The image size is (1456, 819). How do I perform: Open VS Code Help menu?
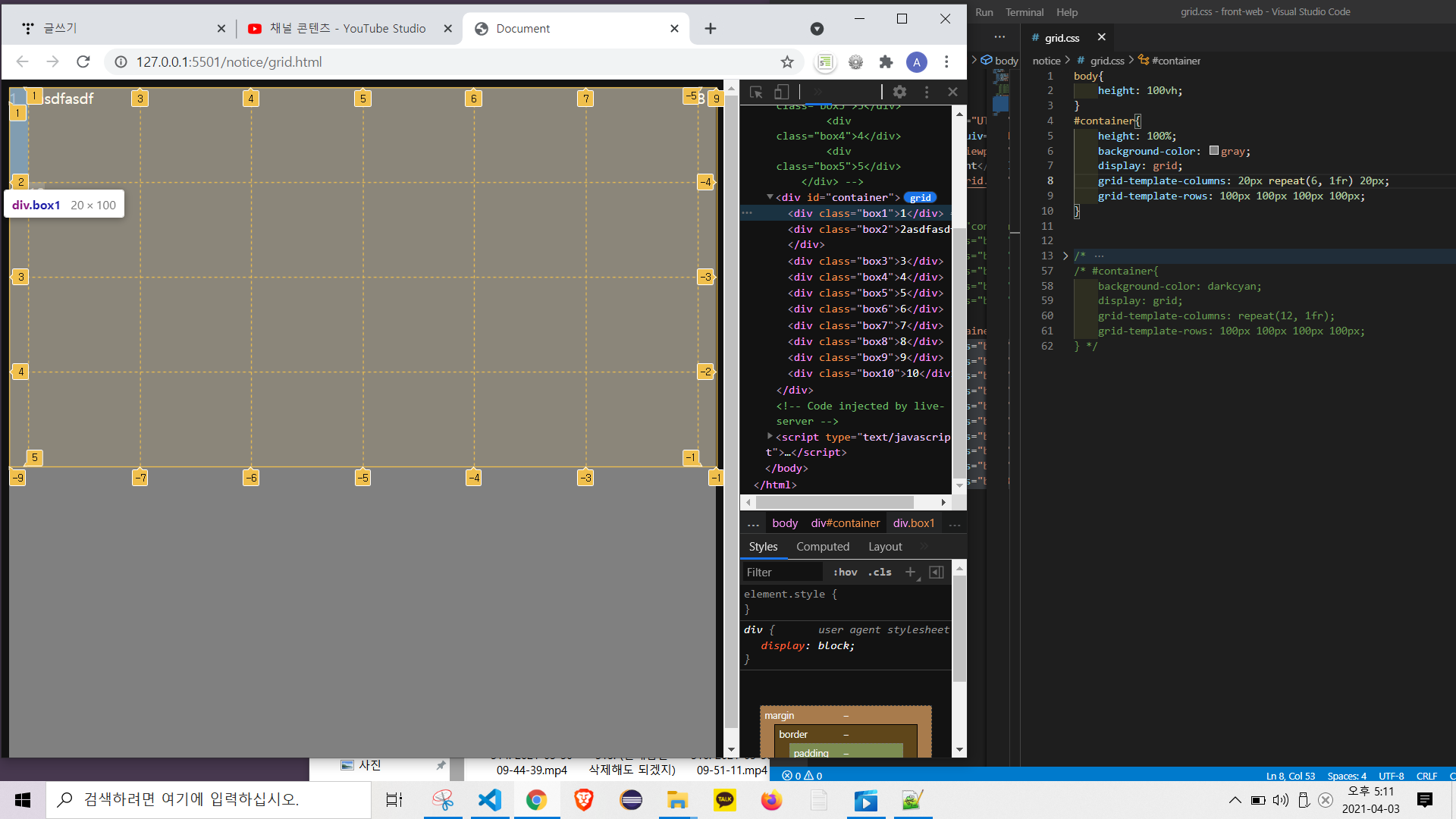coord(1066,12)
